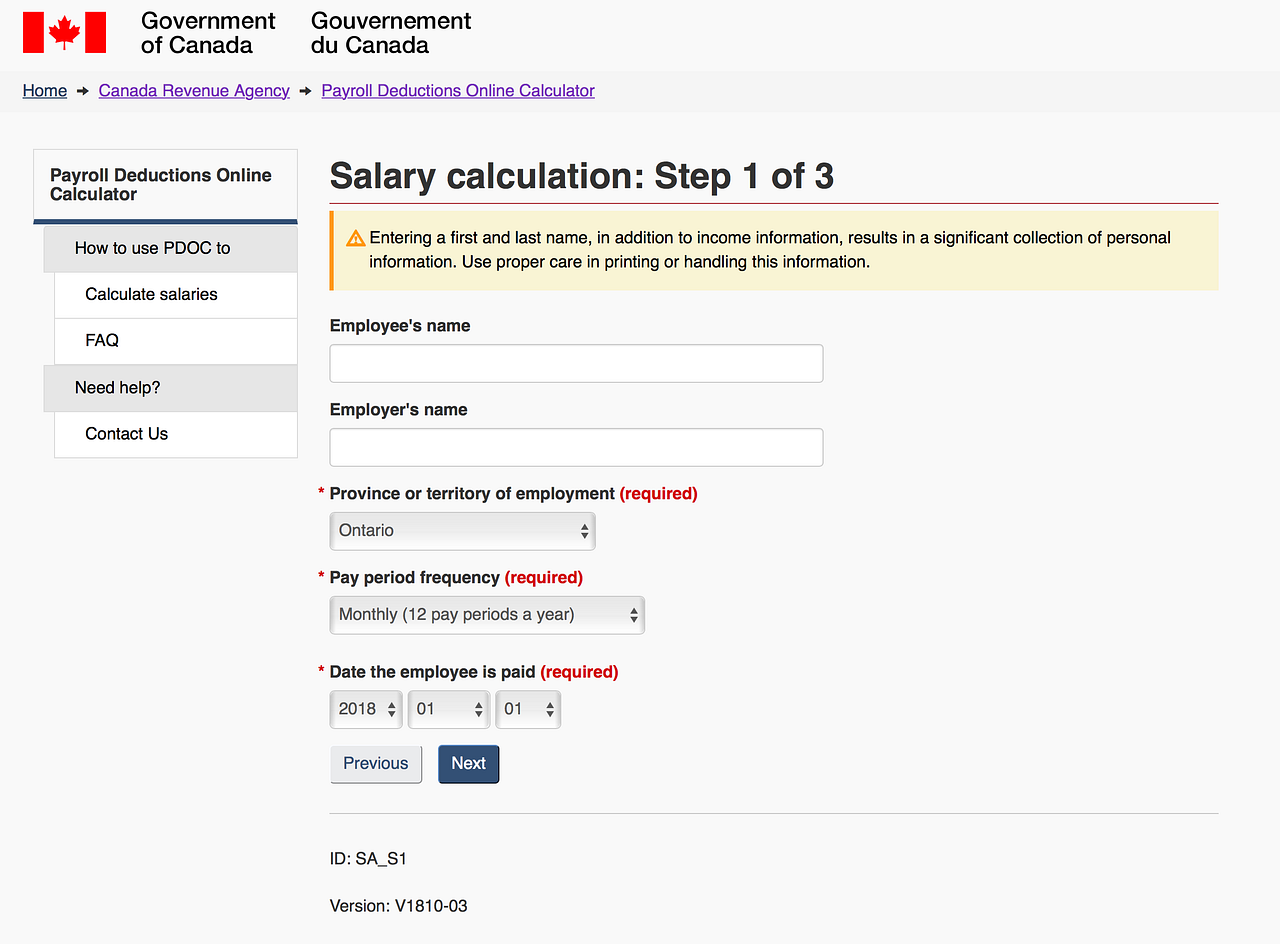Screen dimensions: 1280x944
Task: Select Calculate salaries in the sidebar menu
Action: pyautogui.click(x=149, y=294)
